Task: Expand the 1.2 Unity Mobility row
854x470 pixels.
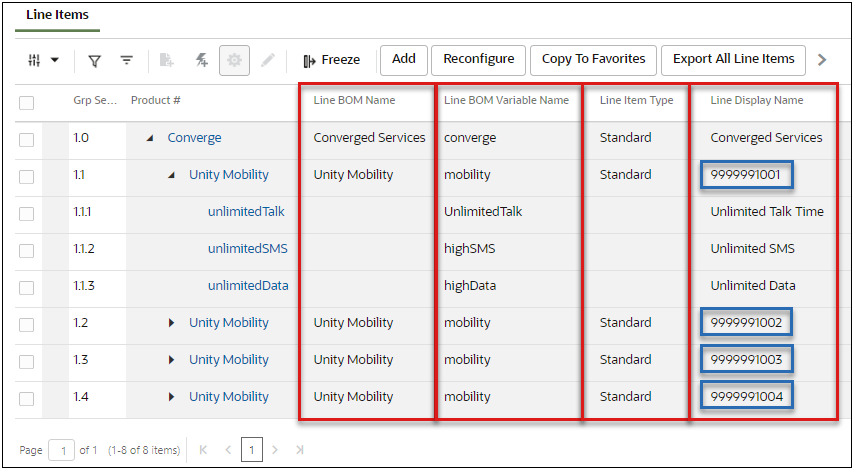Action: pos(171,323)
